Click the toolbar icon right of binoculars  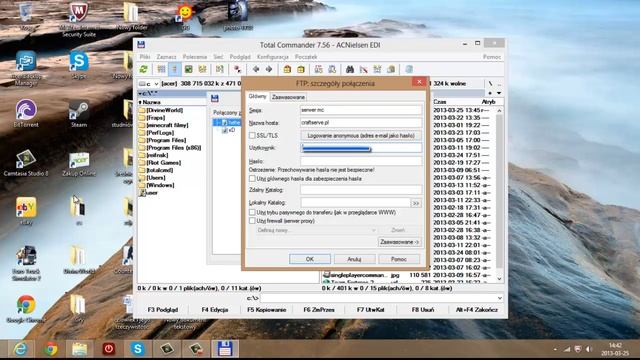pyautogui.click(x=364, y=69)
